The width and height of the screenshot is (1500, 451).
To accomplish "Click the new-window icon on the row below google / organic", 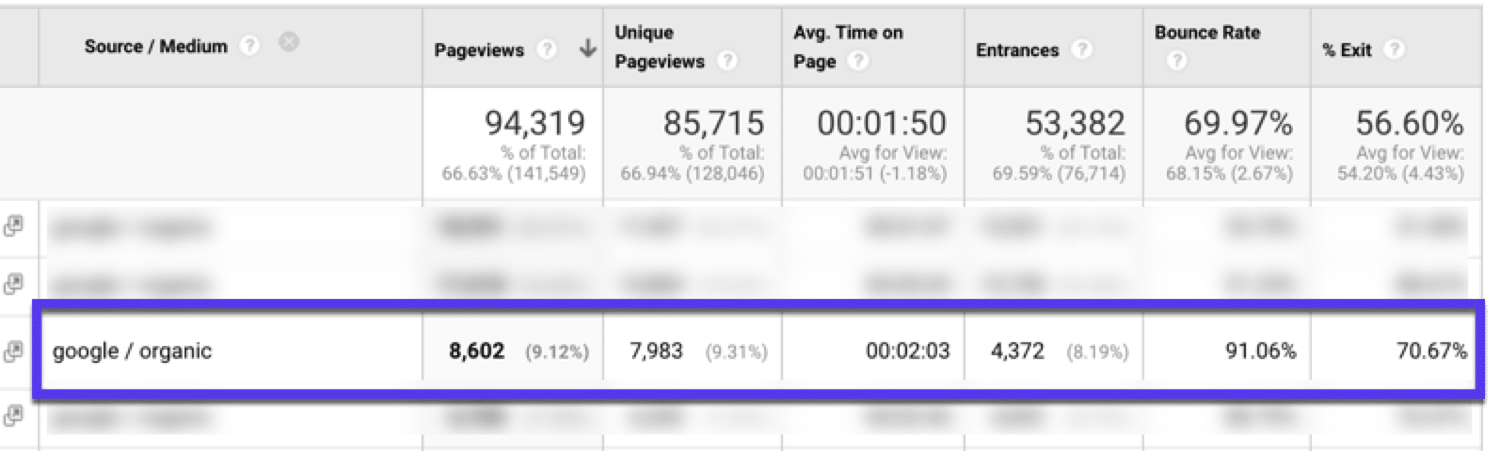I will point(13,413).
